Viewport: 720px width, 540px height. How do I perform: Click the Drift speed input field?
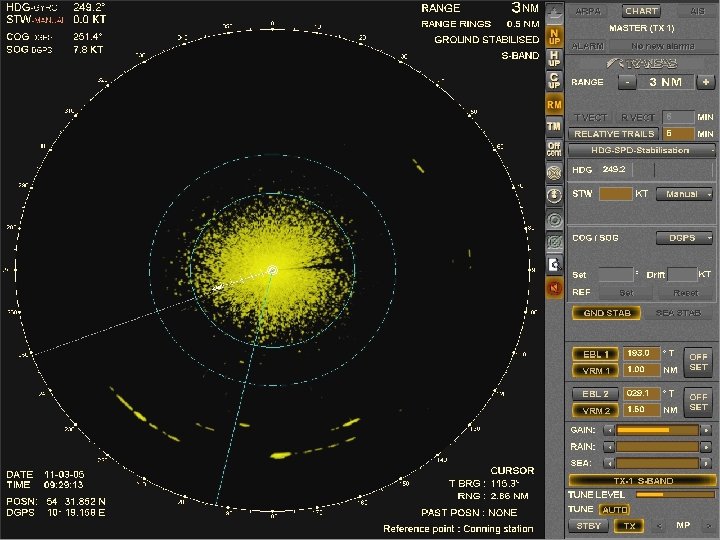[x=682, y=275]
